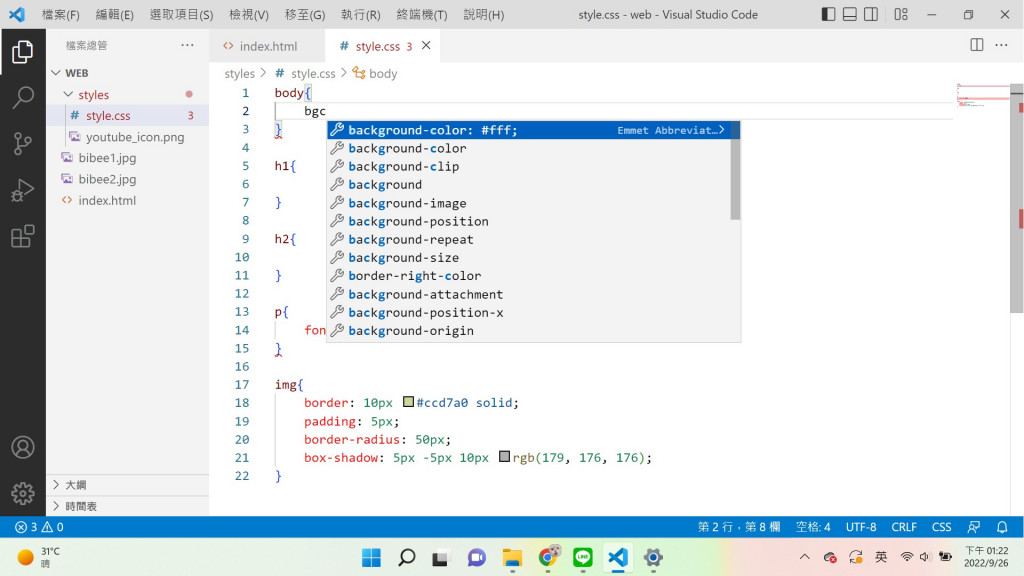Open the Explorer view in activity bar
This screenshot has height=576, width=1024.
[22, 52]
